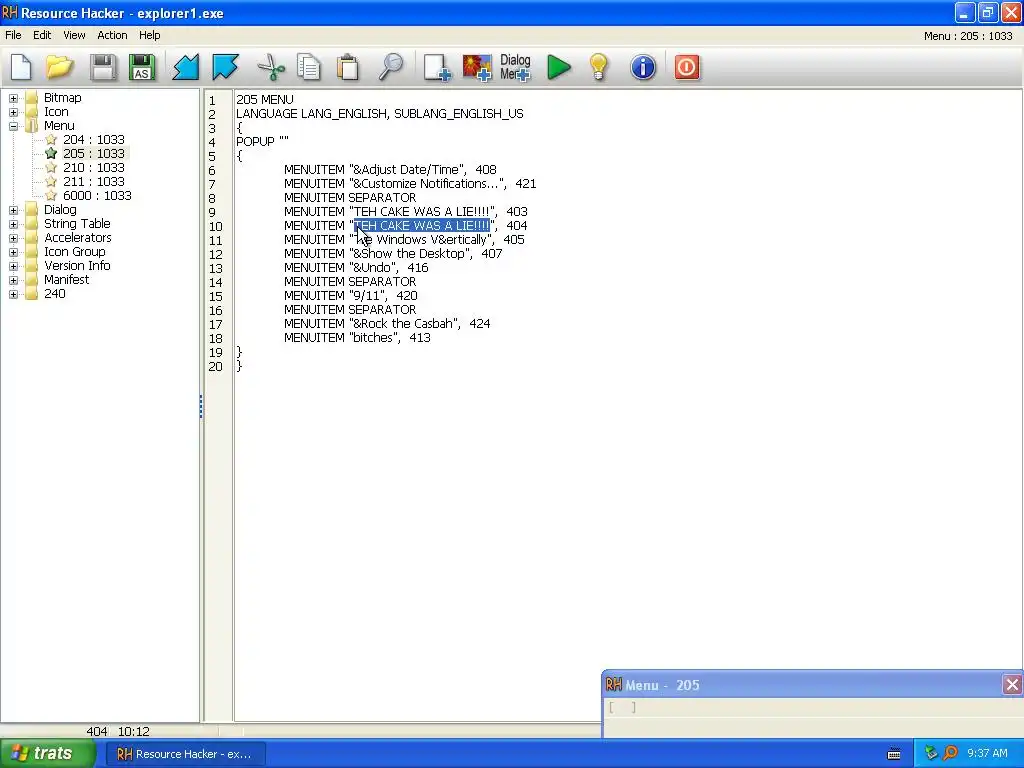The height and width of the screenshot is (768, 1024).
Task: Click the highlighted text on line 10
Action: (422, 226)
